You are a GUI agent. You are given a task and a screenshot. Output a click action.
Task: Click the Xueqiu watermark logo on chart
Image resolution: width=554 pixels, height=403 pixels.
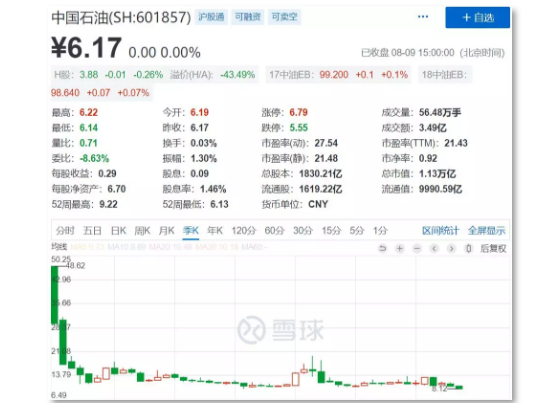(x=280, y=330)
